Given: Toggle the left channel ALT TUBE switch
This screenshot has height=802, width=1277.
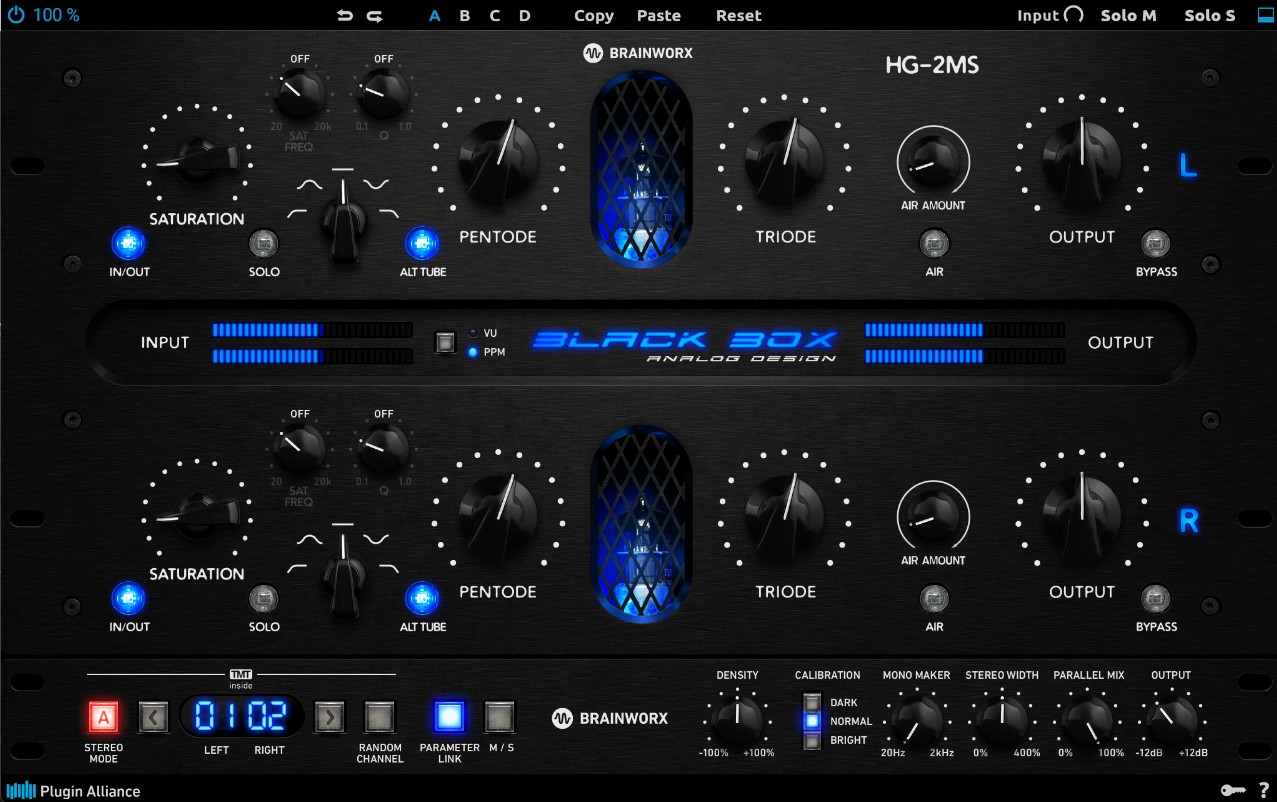Looking at the screenshot, I should pos(421,243).
